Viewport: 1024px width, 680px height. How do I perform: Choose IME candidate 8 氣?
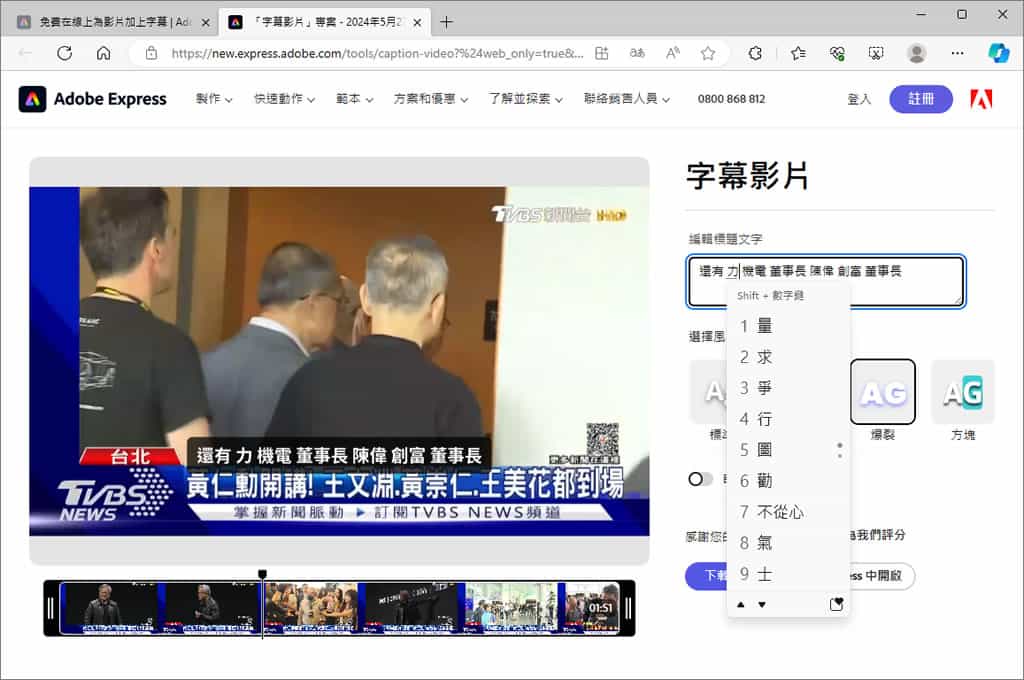(x=788, y=543)
